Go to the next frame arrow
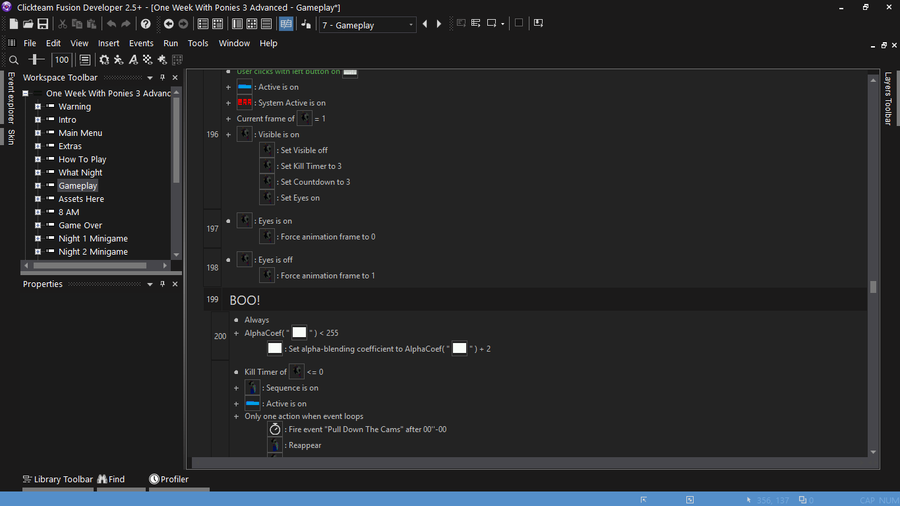The width and height of the screenshot is (900, 506). tap(439, 24)
